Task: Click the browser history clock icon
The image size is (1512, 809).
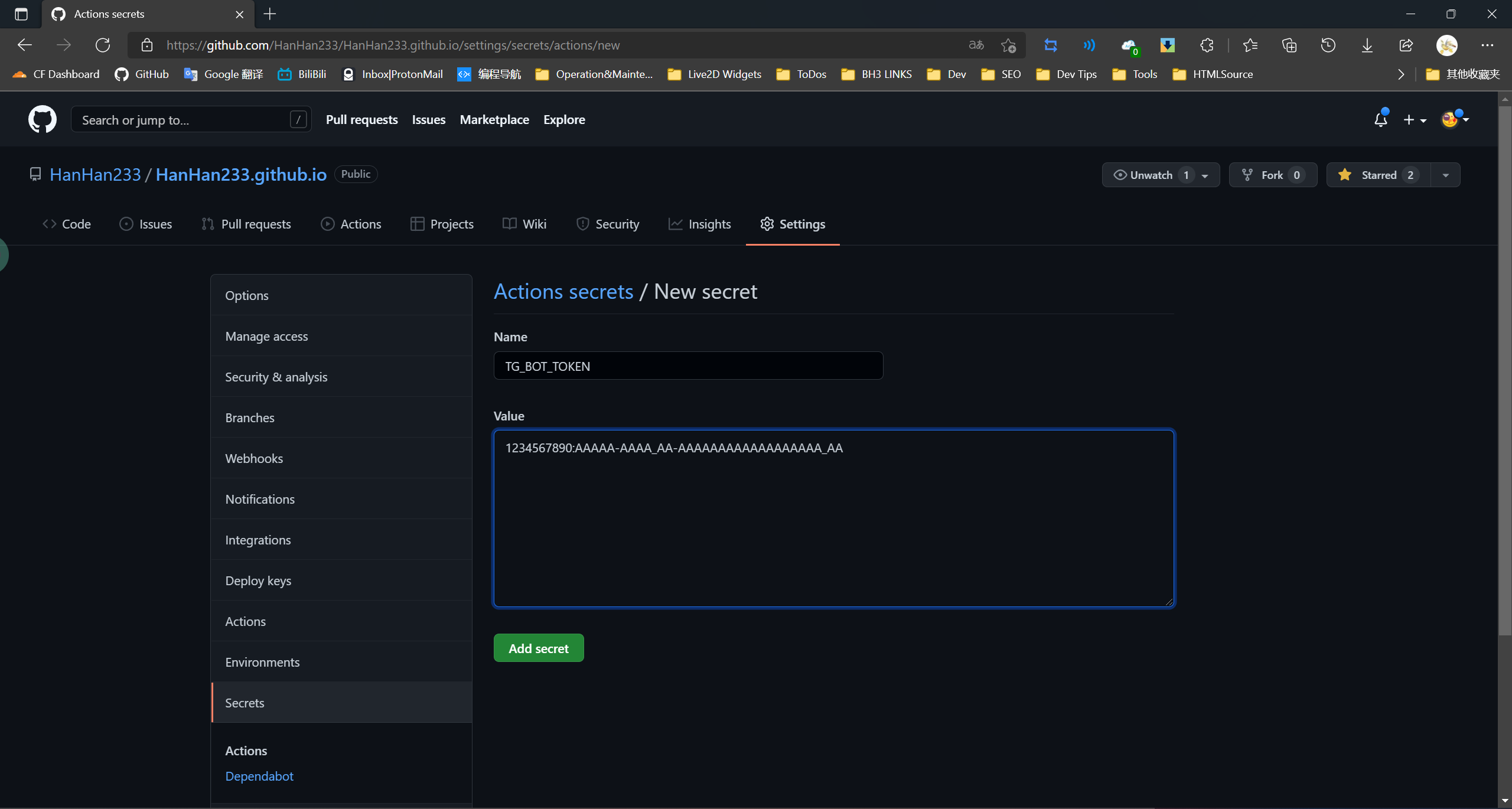Action: pos(1330,45)
